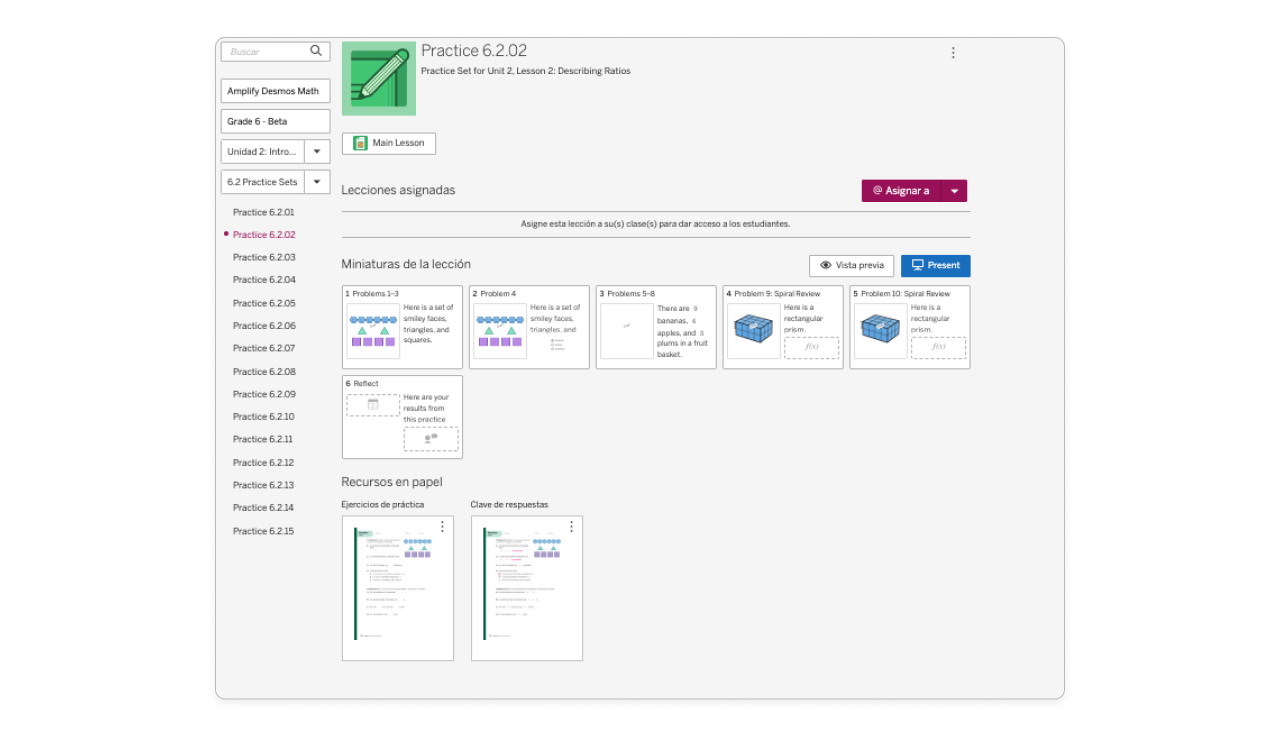
Task: Click the worksheet icon inside Main Lesson button
Action: [x=360, y=143]
